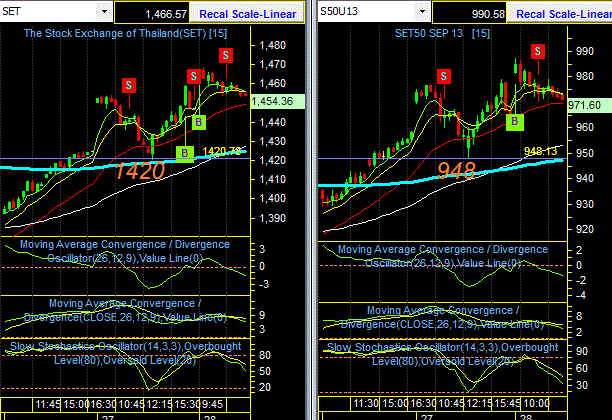
Task: Click the 9:45 time label on SET axis
Action: tap(212, 404)
